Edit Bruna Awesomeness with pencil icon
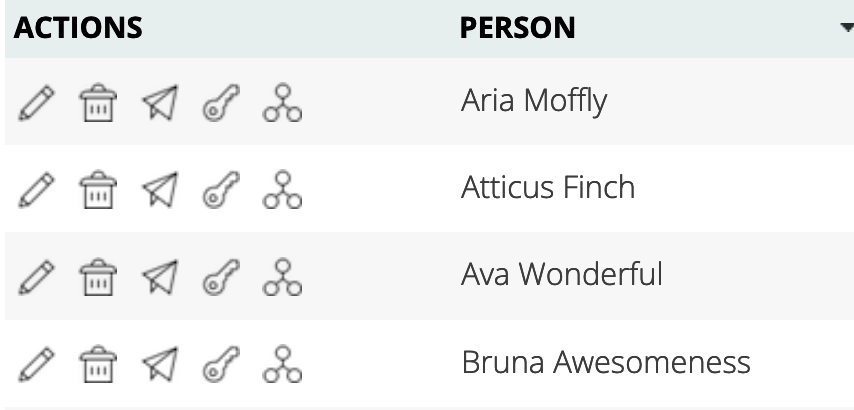The width and height of the screenshot is (854, 410). coord(35,363)
